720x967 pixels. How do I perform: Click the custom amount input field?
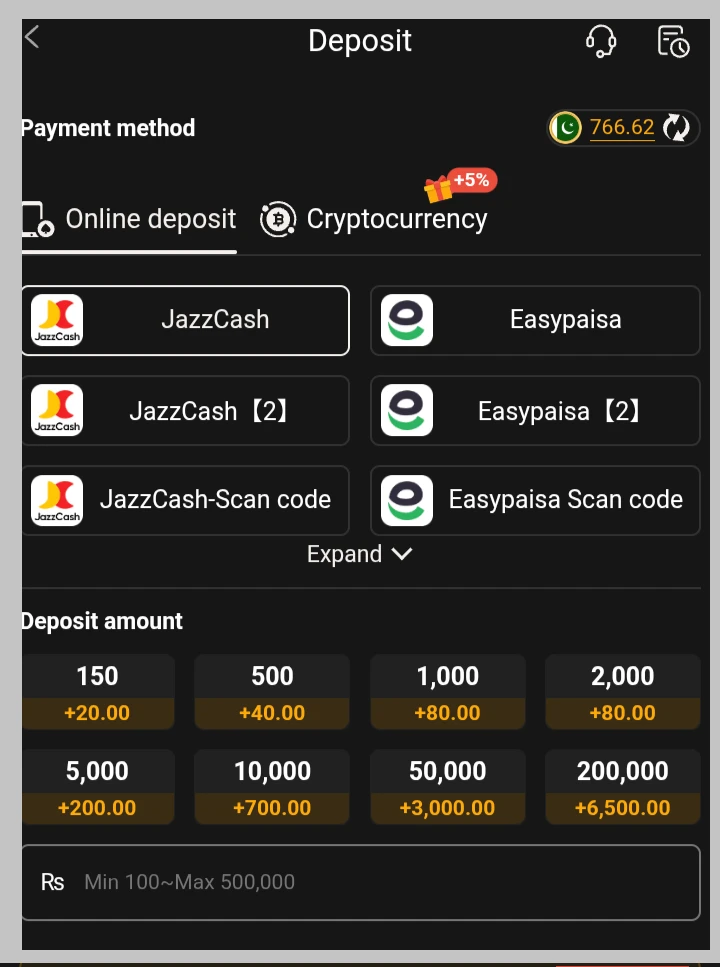point(360,882)
